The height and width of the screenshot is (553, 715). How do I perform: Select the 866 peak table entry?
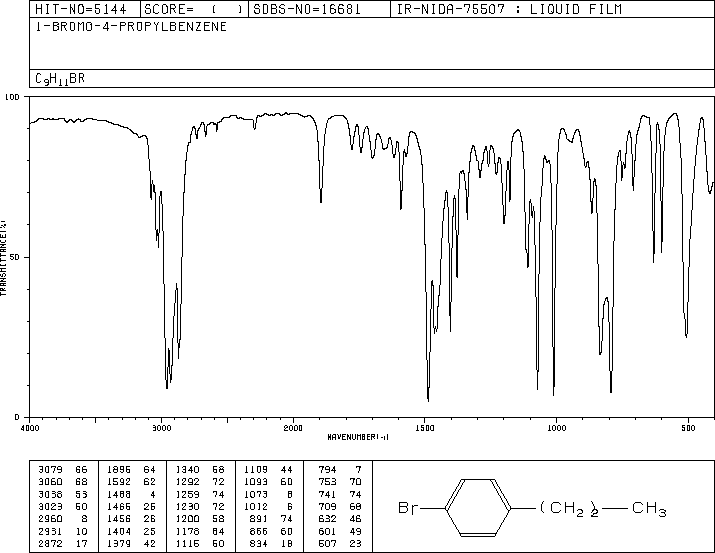pos(259,531)
